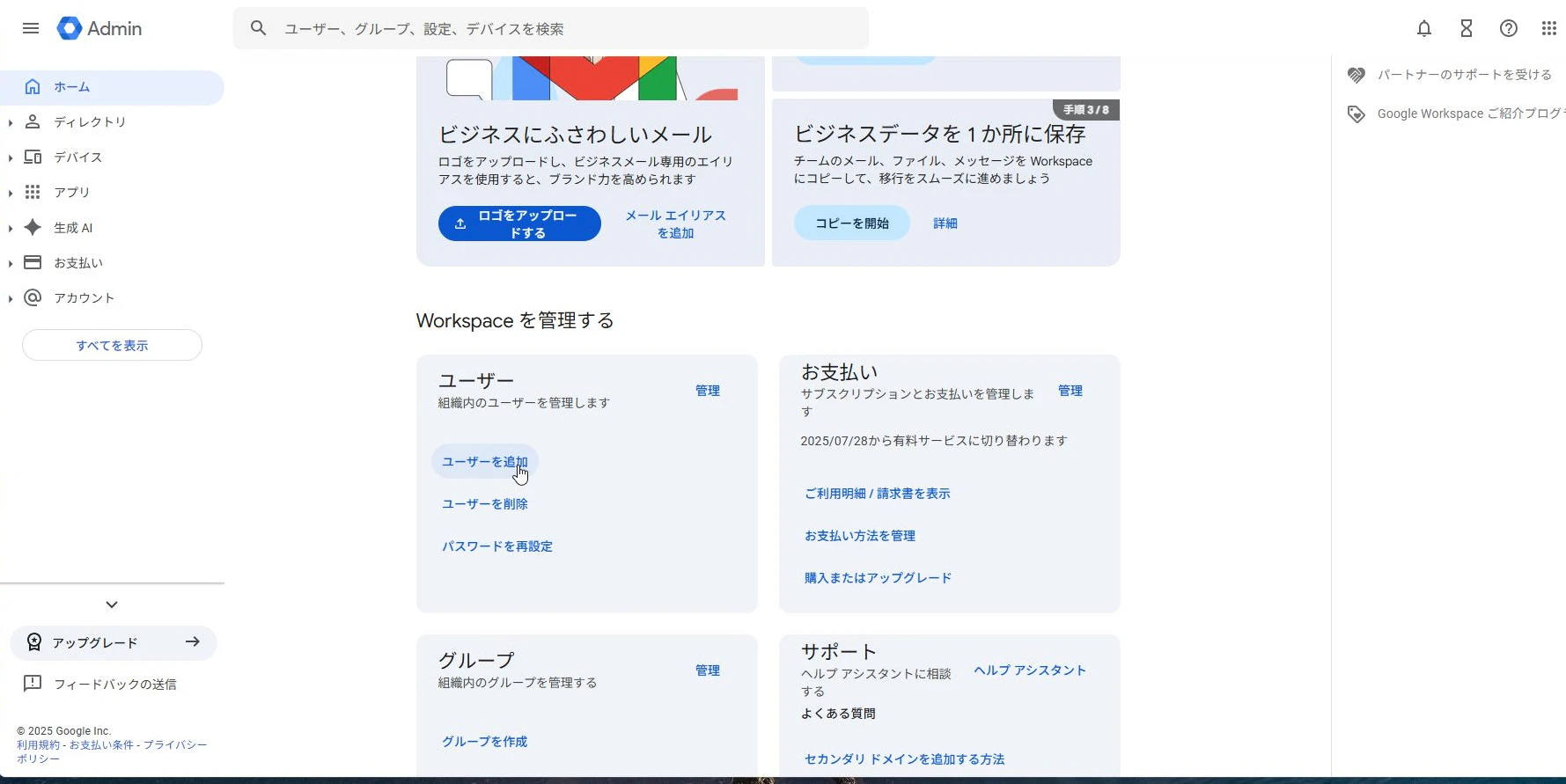The height and width of the screenshot is (784, 1566).
Task: Open パートナーのサポートを受ける link
Action: 1465,75
